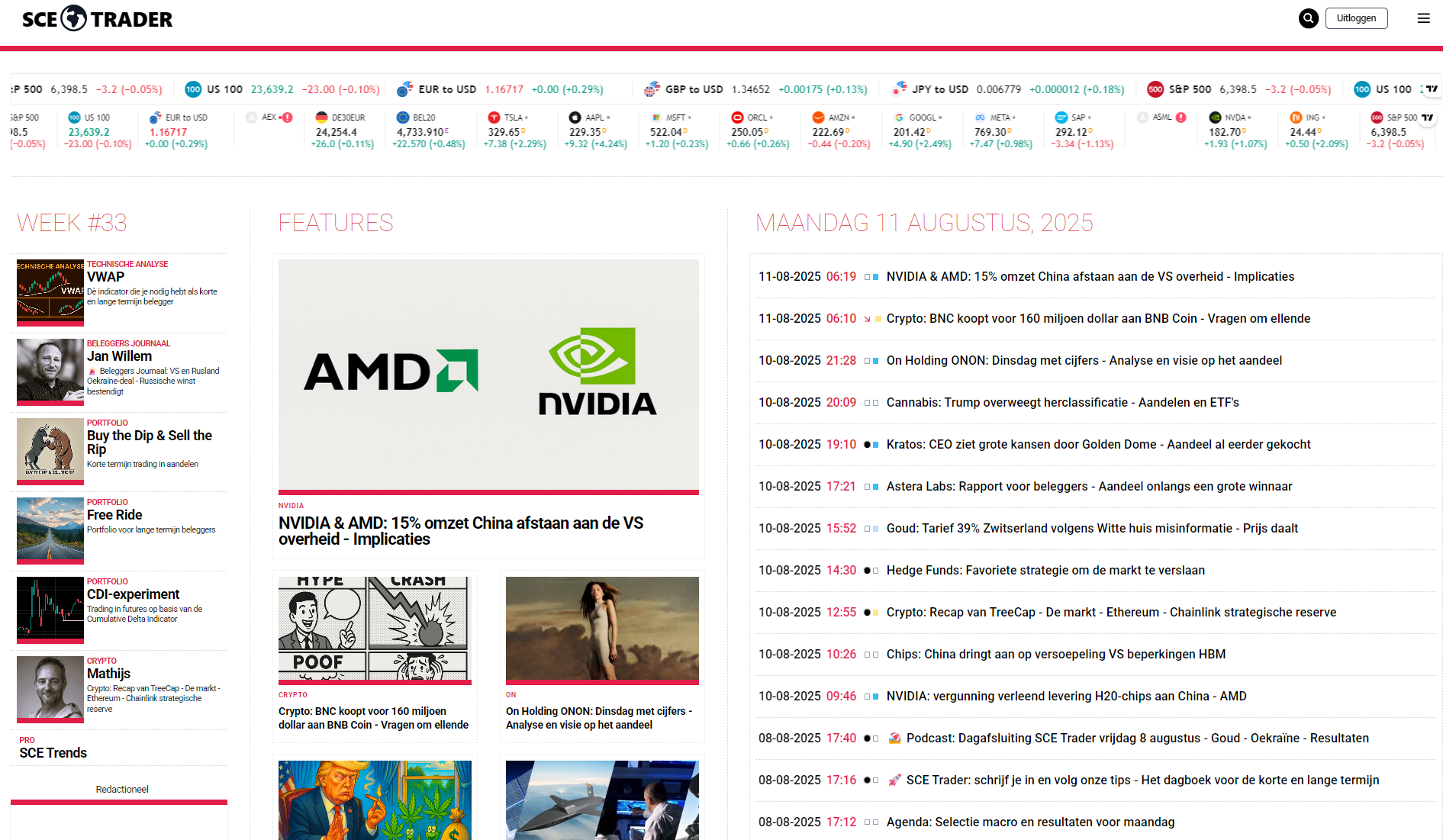
Task: Open the 21:28 On Holding list headline
Action: 1084,361
